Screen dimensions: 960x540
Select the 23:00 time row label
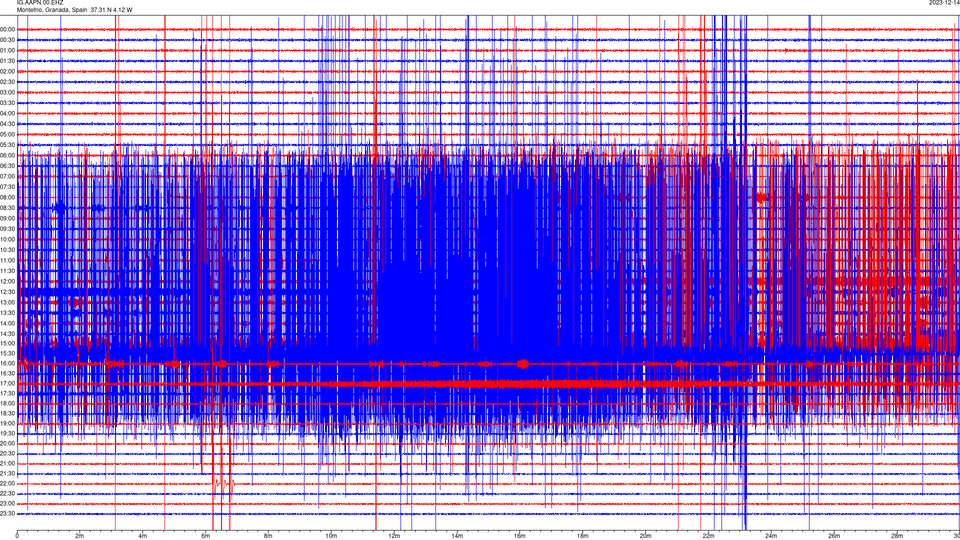(7, 503)
